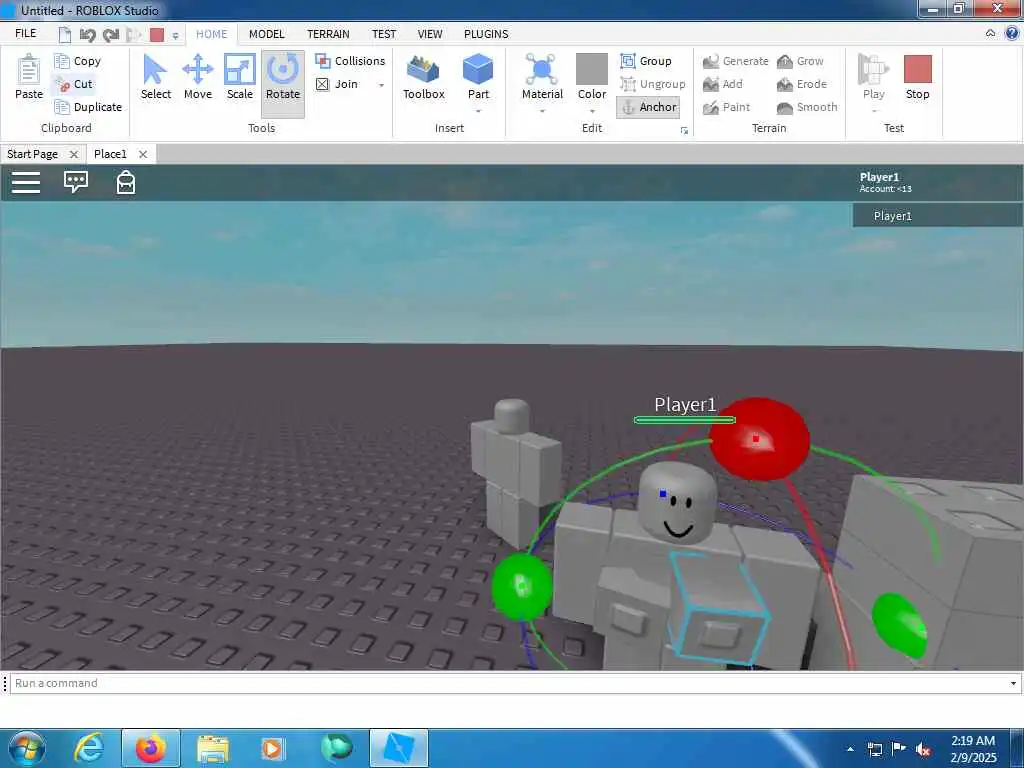Activate the Scale tool

pos(240,77)
